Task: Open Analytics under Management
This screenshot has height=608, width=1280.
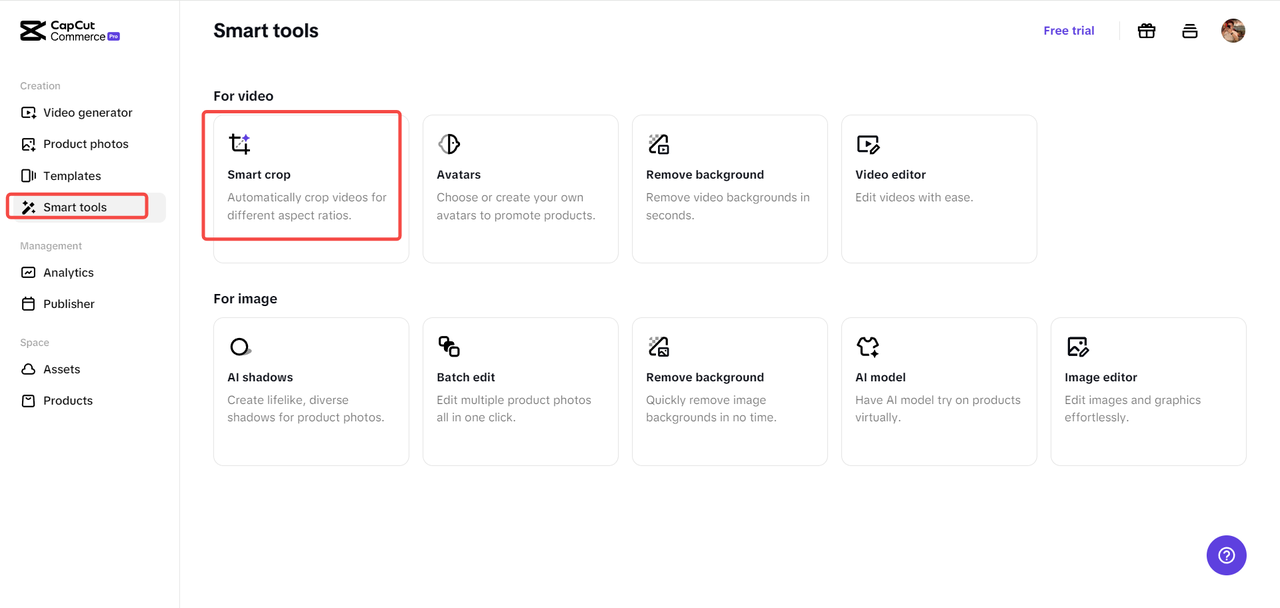Action: [x=68, y=273]
